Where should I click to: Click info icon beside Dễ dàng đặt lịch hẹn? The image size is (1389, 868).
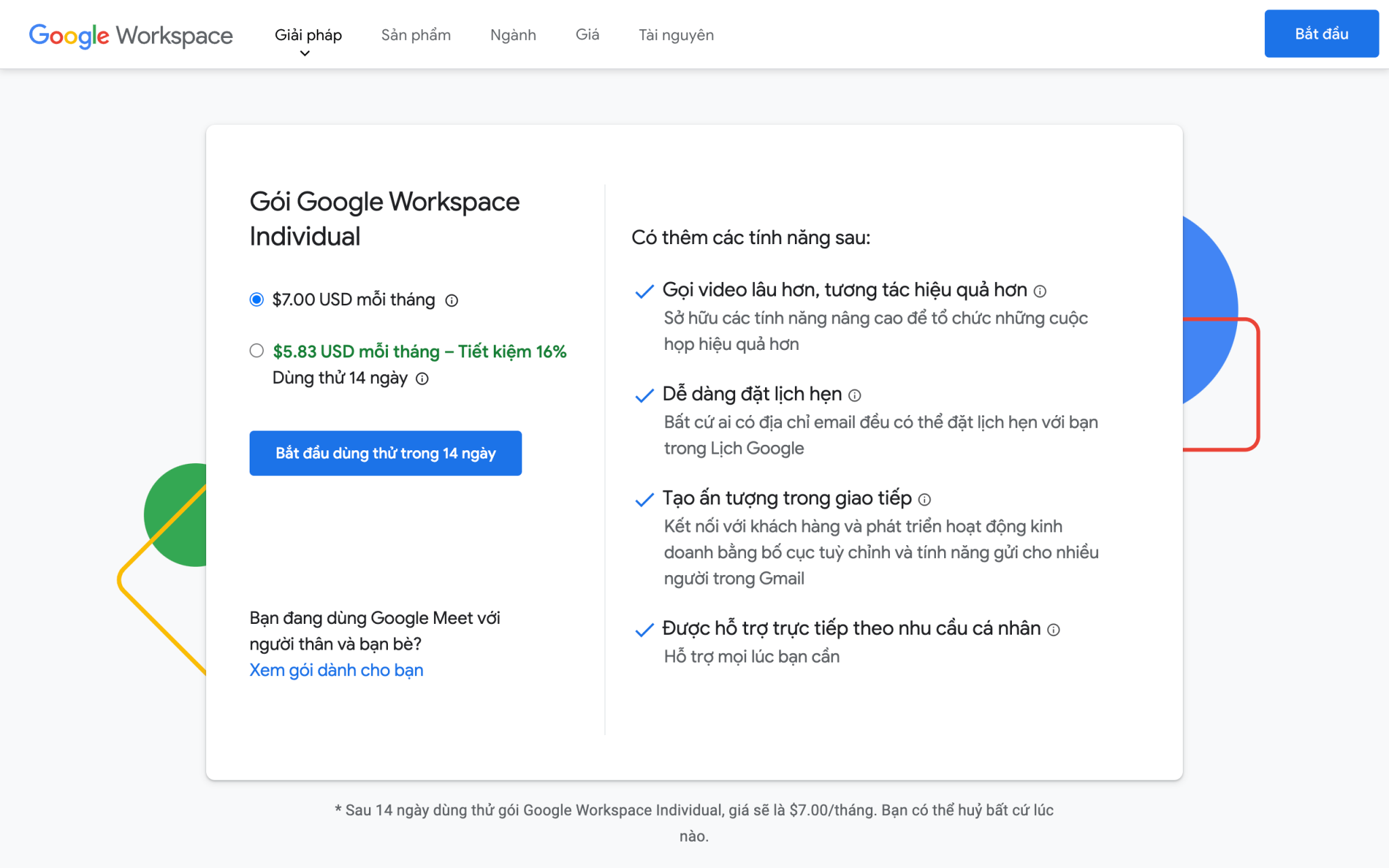[855, 395]
